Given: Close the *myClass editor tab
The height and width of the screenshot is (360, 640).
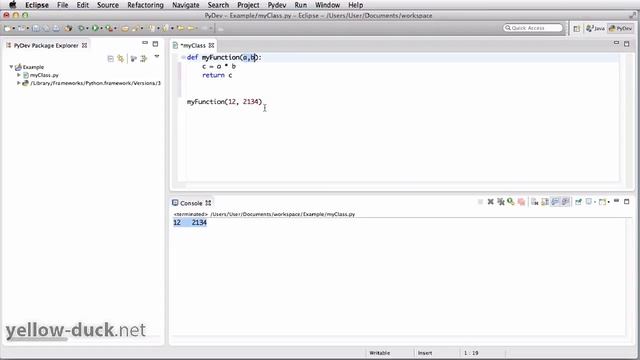Looking at the screenshot, I should (211, 45).
